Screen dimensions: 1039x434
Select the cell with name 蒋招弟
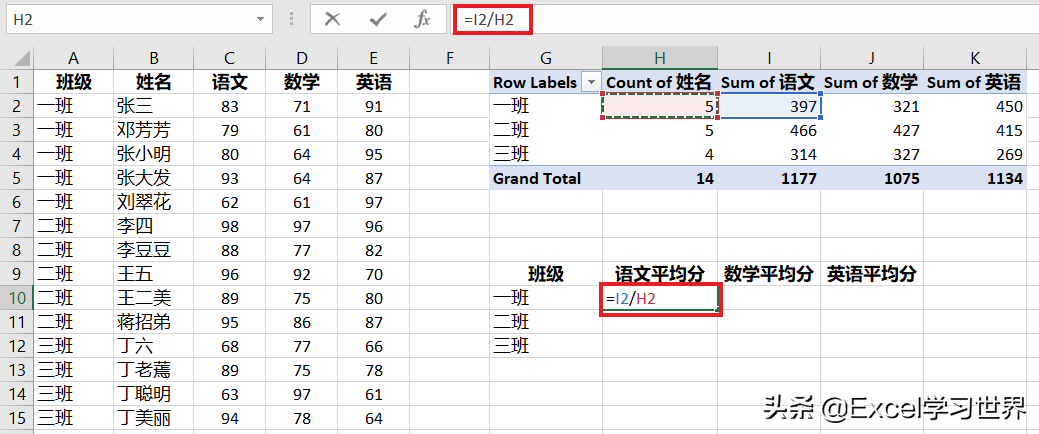(x=154, y=322)
